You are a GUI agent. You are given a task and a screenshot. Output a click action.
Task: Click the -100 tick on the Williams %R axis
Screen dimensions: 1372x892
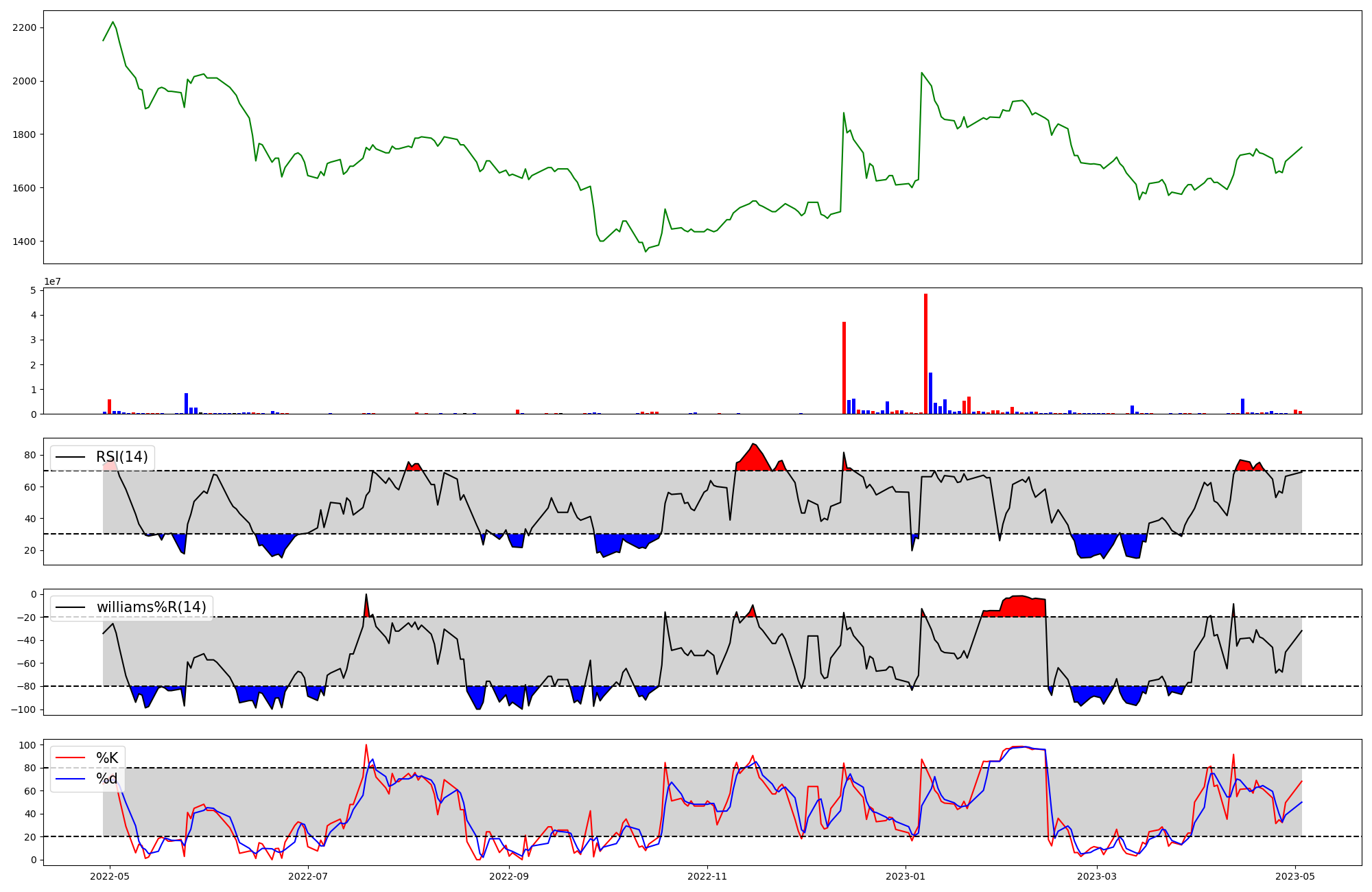[25, 709]
